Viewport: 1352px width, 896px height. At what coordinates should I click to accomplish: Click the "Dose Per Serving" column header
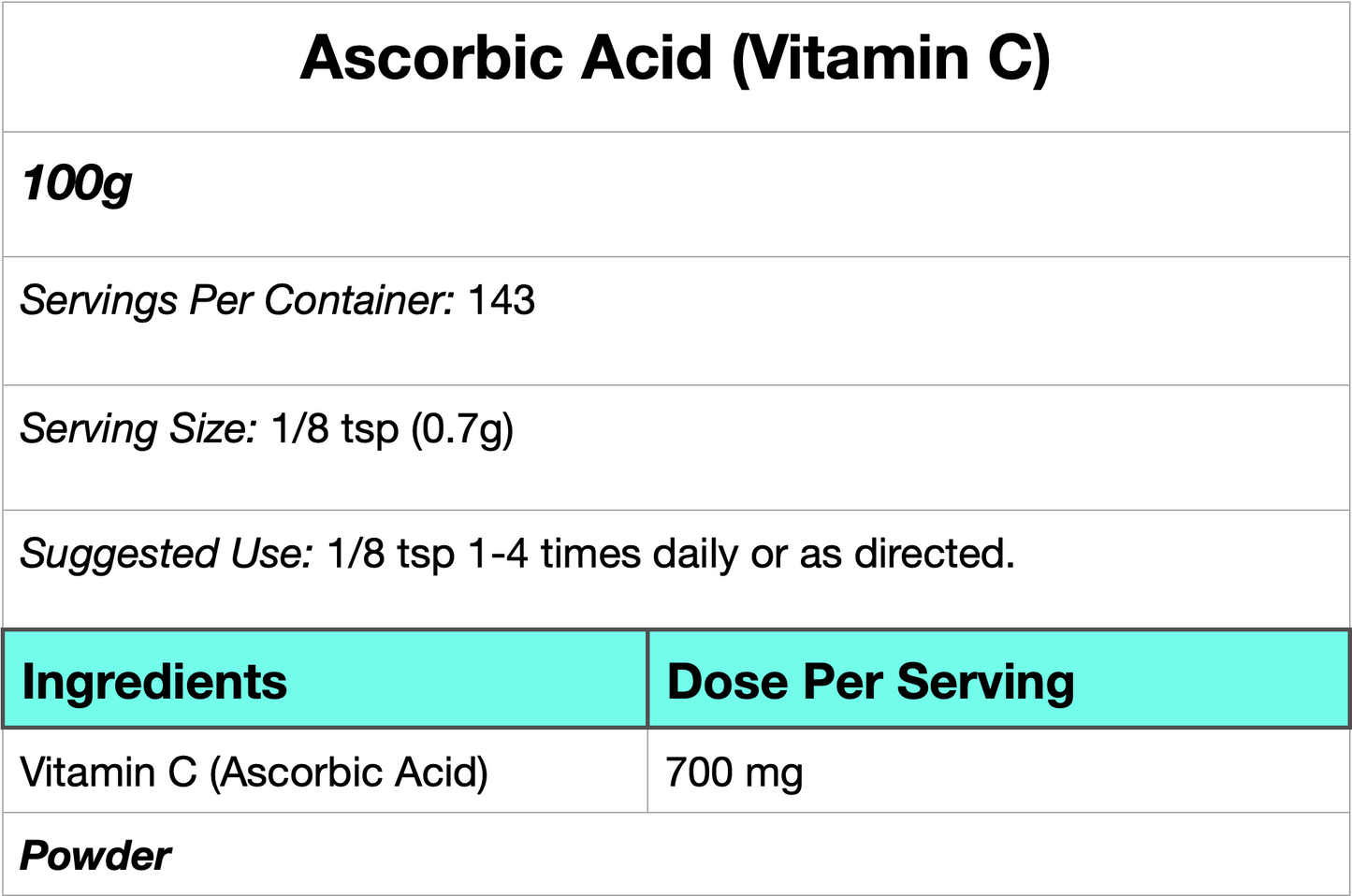click(870, 682)
